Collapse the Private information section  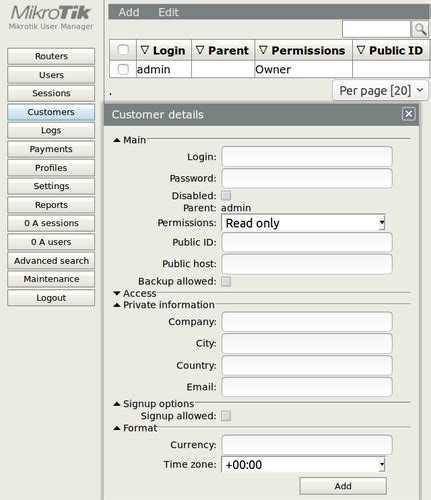[117, 305]
